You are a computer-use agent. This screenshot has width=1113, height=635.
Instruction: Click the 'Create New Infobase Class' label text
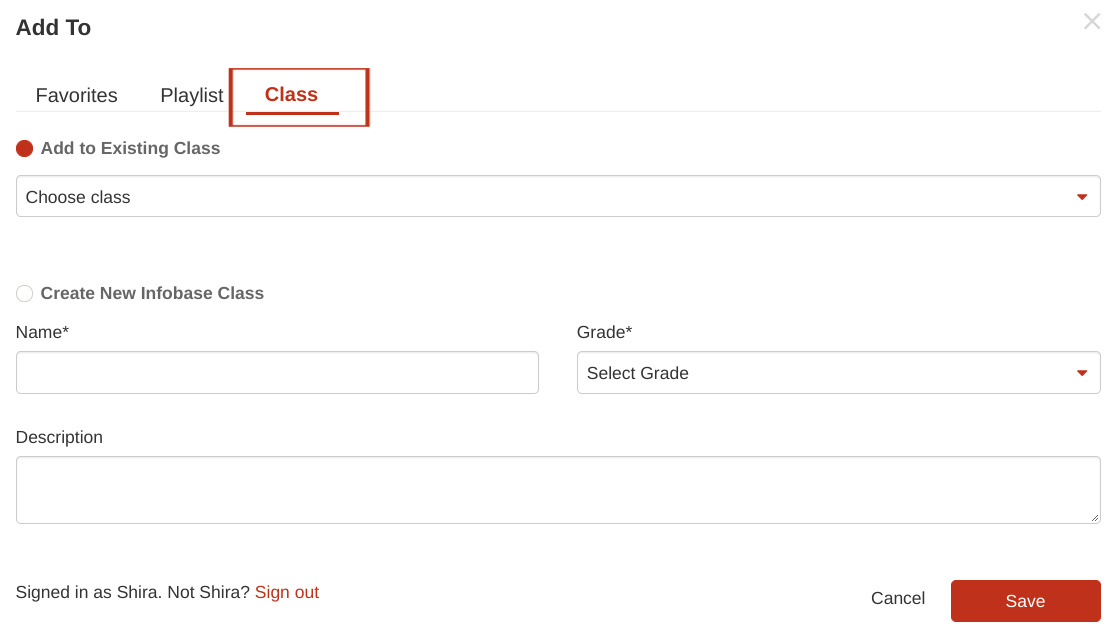[152, 293]
